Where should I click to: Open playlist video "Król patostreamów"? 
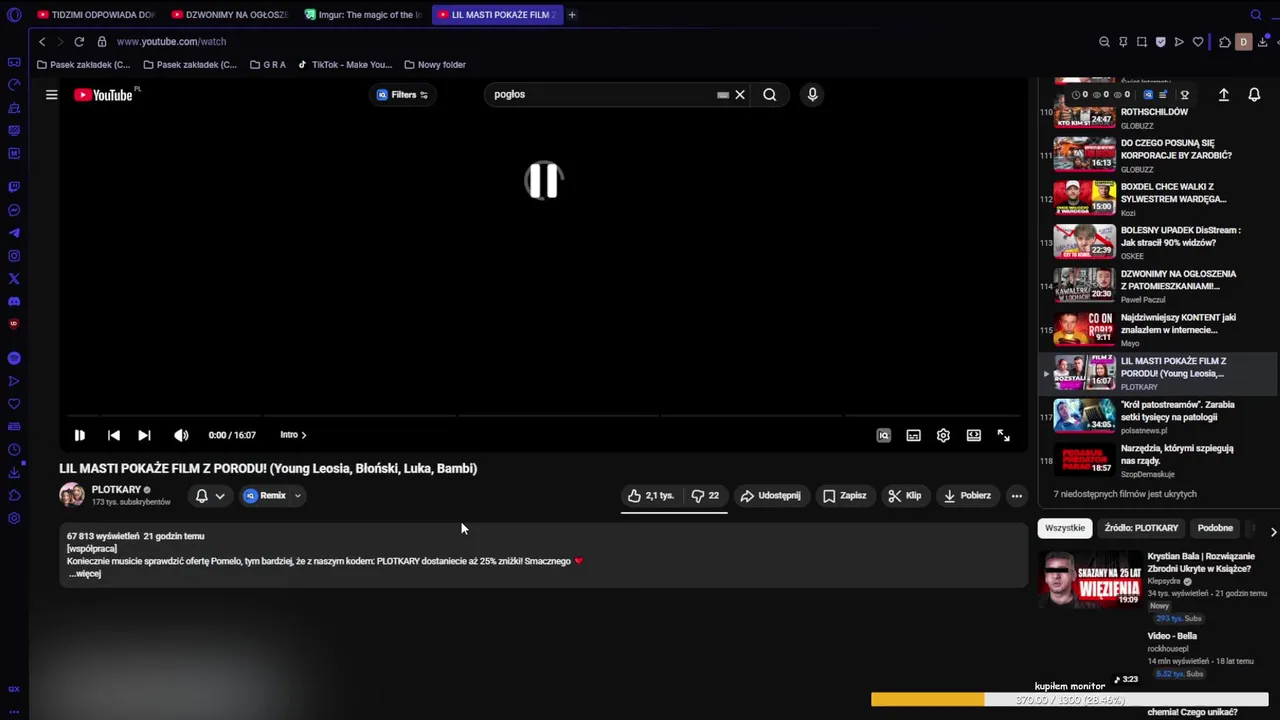pyautogui.click(x=1156, y=416)
